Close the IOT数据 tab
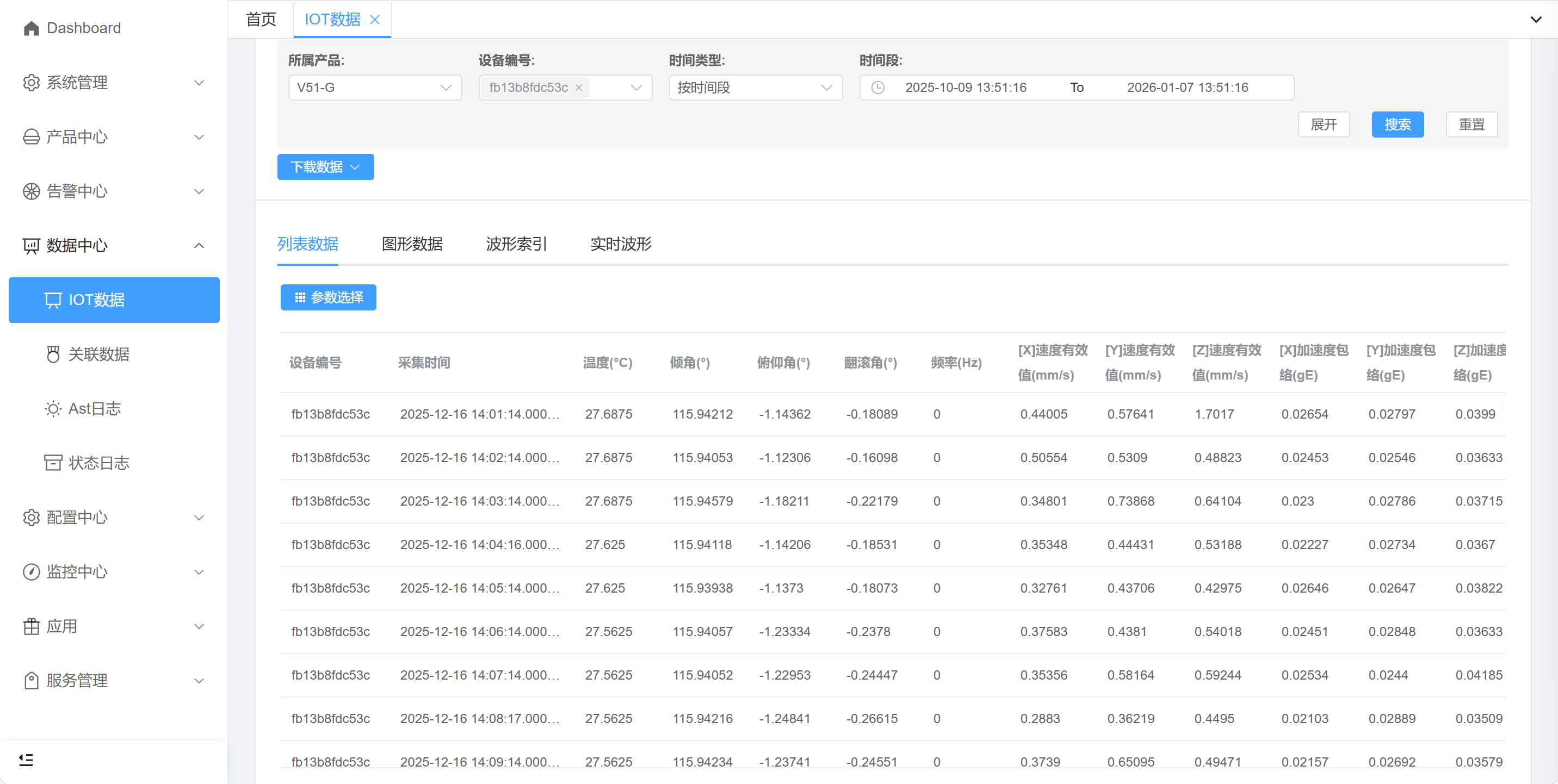 pyautogui.click(x=375, y=20)
